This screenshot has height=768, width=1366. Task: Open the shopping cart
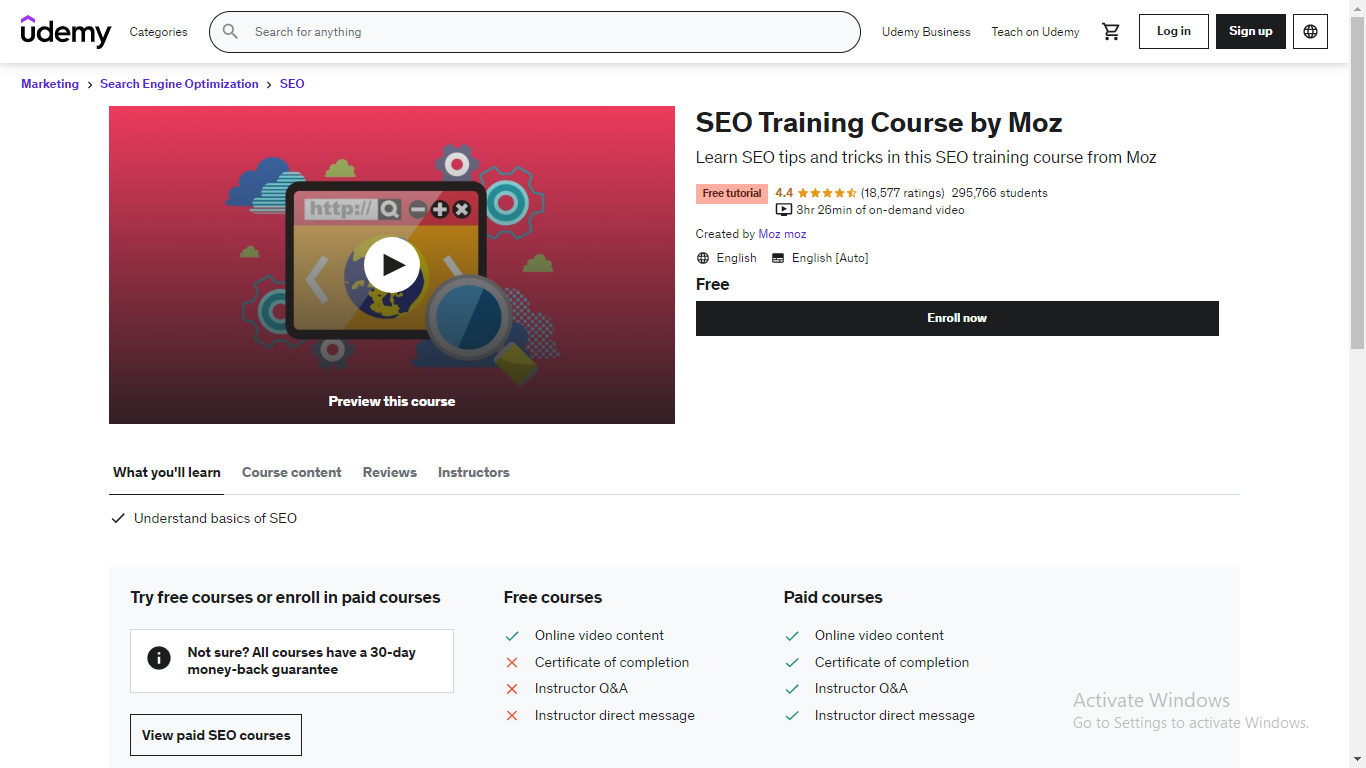(1111, 32)
